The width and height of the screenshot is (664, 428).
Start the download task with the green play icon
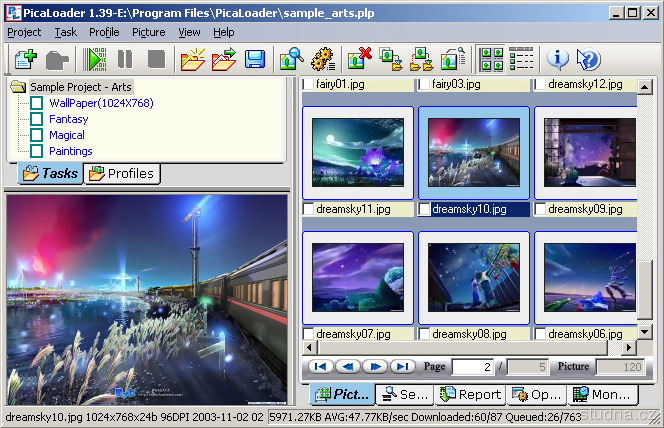point(96,58)
